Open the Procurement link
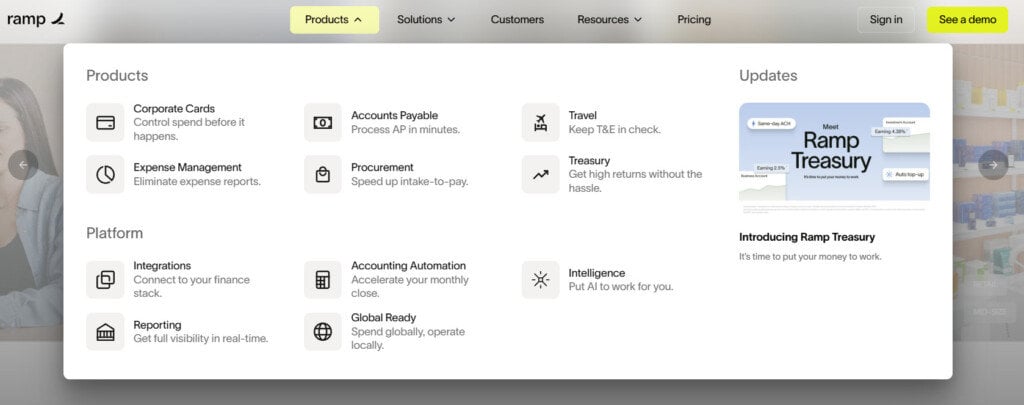 click(382, 167)
